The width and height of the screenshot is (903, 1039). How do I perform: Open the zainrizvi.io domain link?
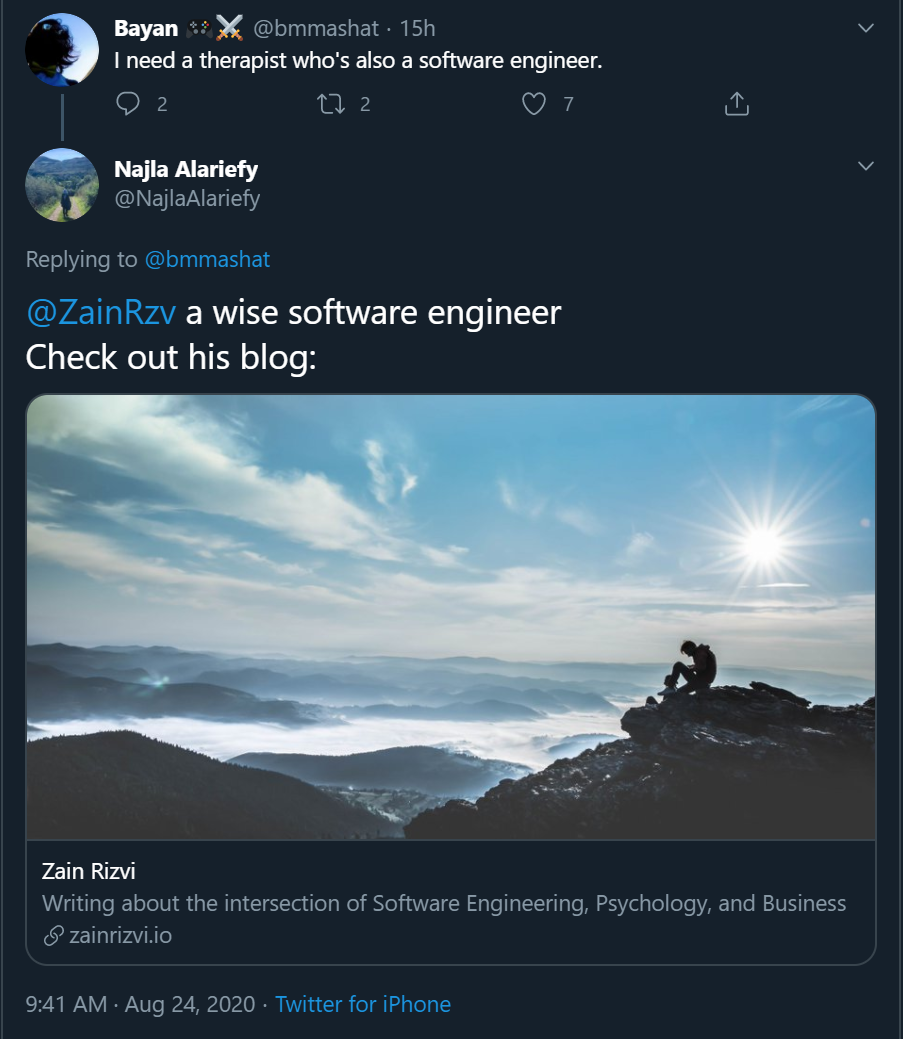coord(121,936)
